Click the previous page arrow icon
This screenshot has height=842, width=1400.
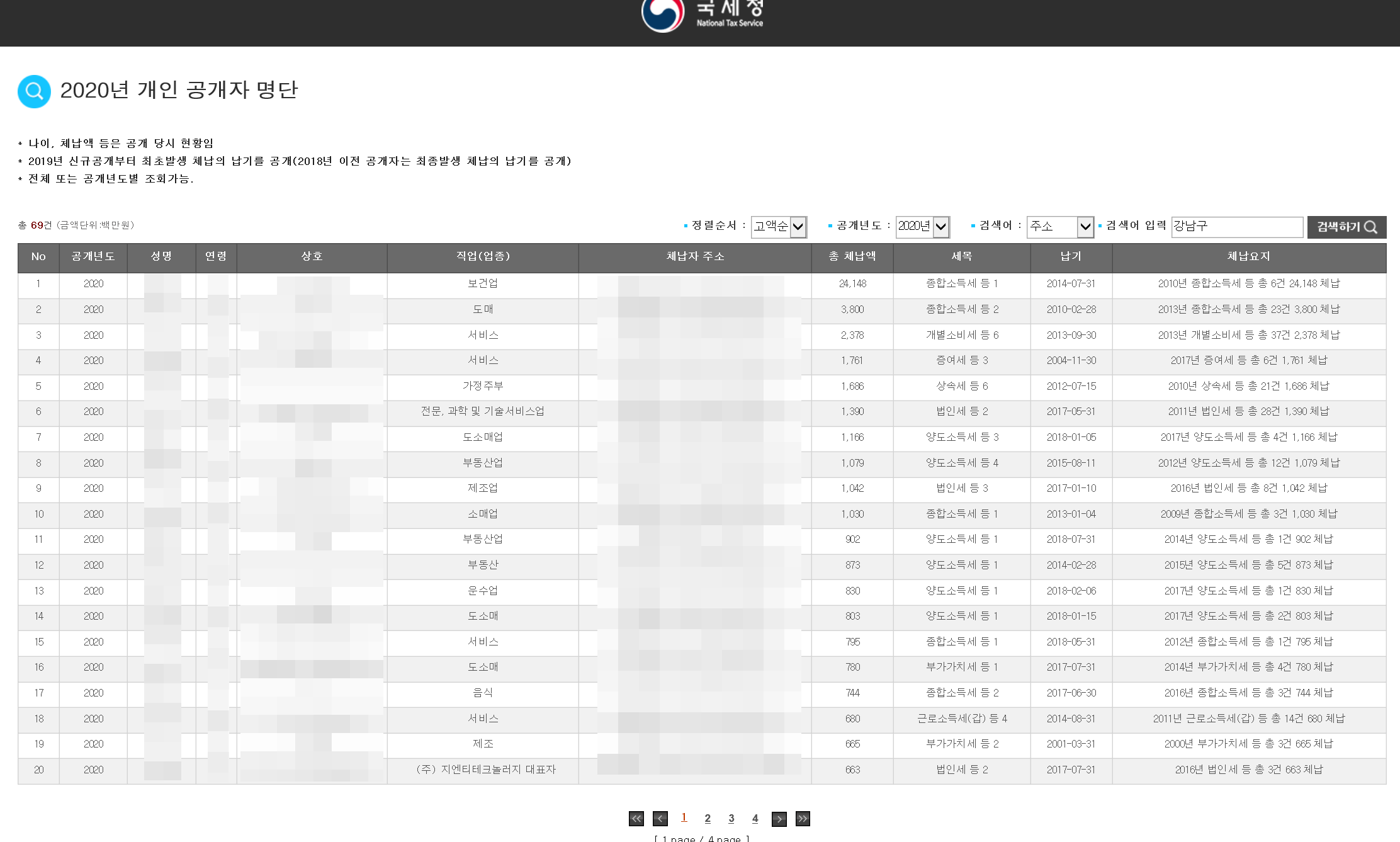coord(660,819)
